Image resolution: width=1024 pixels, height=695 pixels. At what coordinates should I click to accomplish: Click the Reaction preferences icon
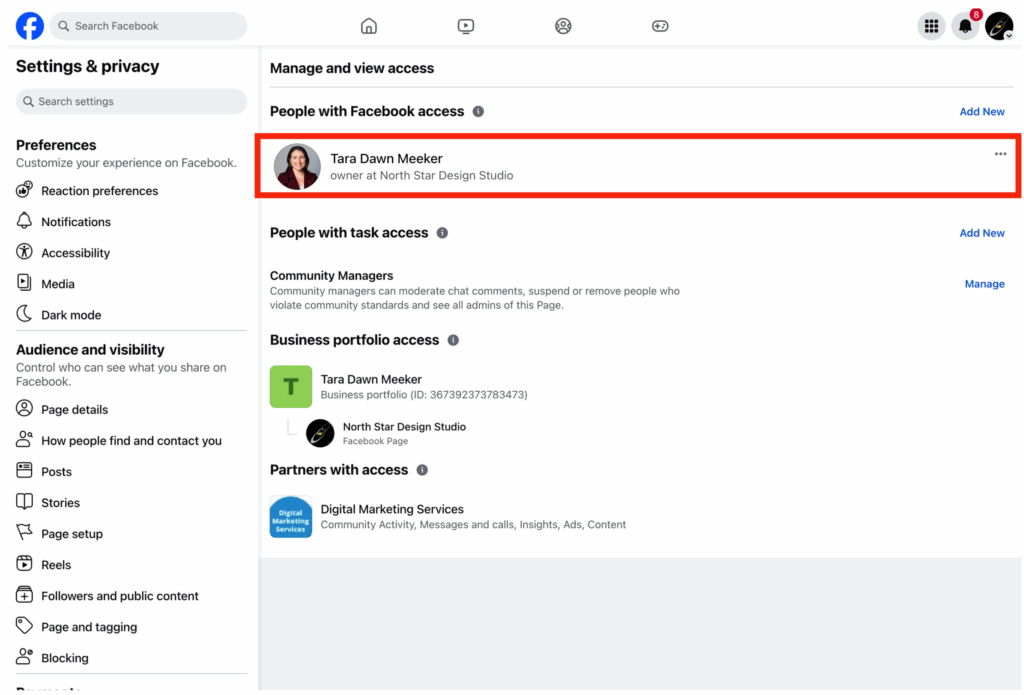(24, 189)
